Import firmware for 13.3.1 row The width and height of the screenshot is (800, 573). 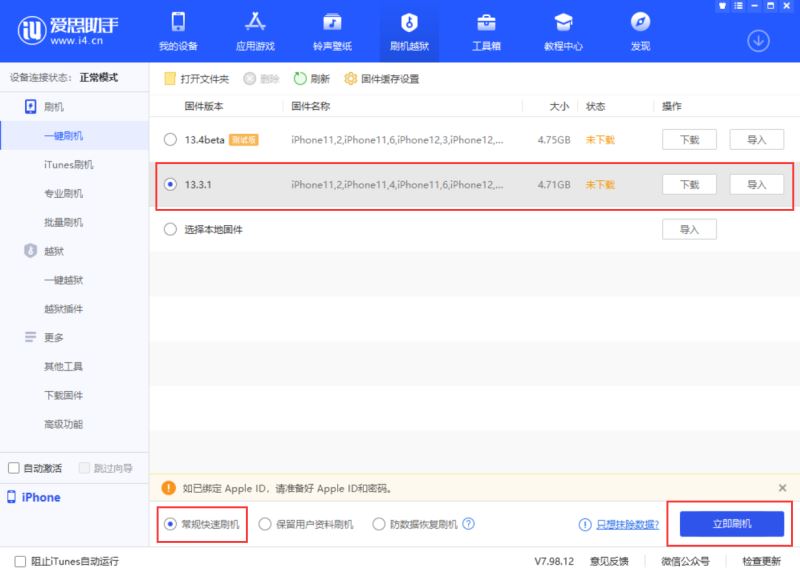[757, 184]
